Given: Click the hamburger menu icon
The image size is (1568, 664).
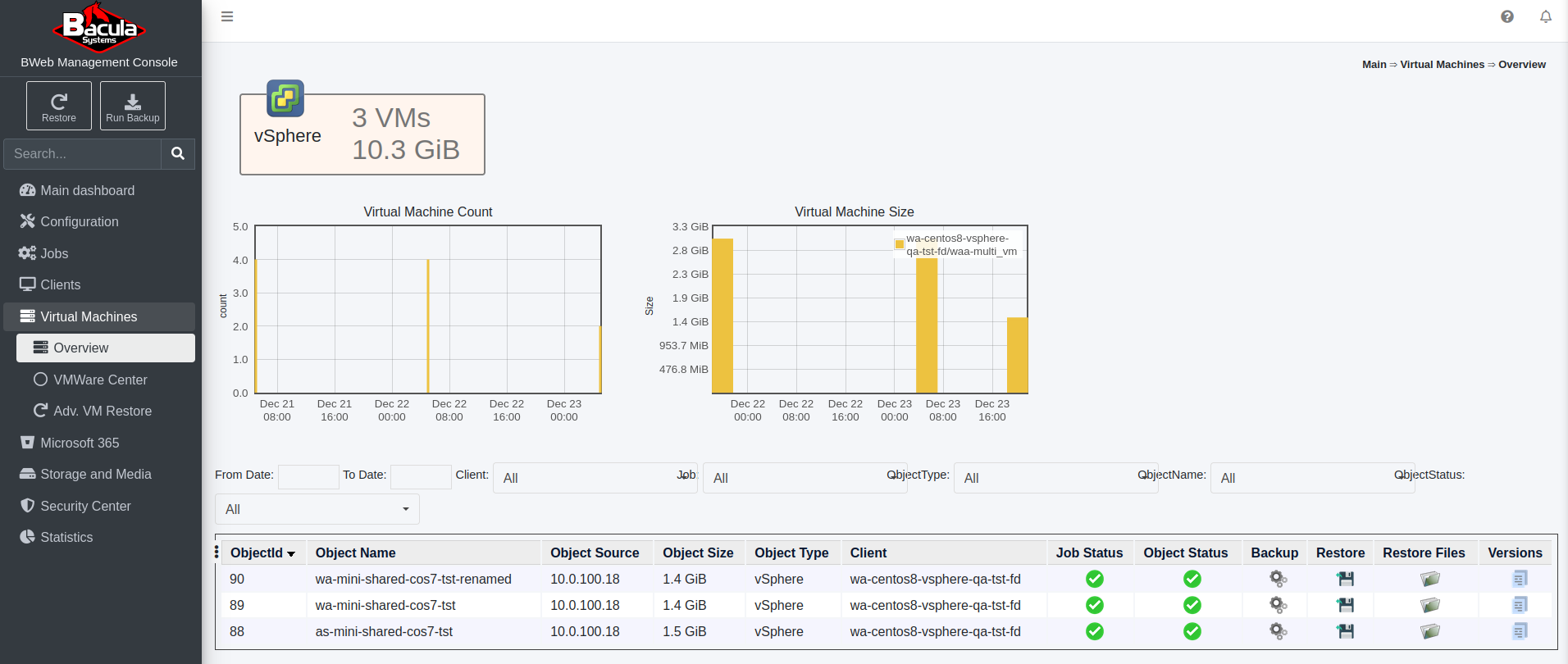Looking at the screenshot, I should (x=227, y=16).
